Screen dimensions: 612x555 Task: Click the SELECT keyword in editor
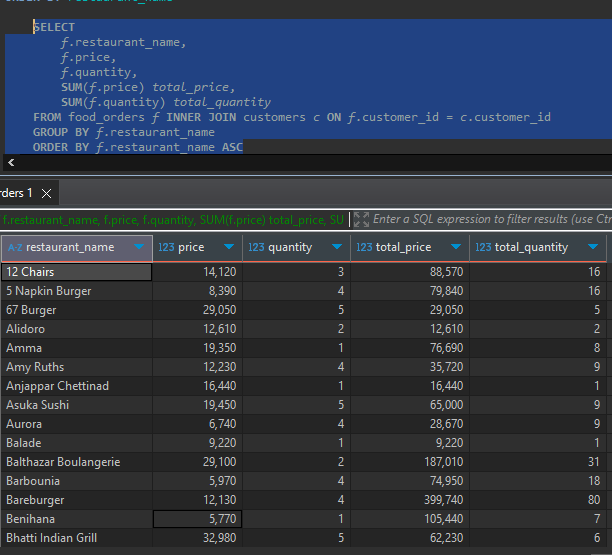point(54,27)
